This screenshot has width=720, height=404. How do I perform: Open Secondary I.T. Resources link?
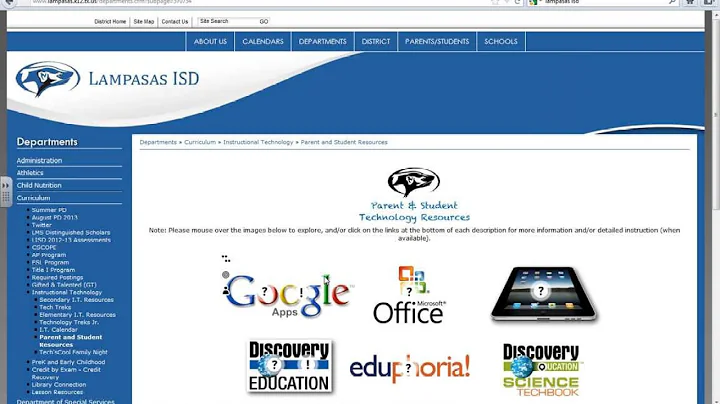point(76,300)
